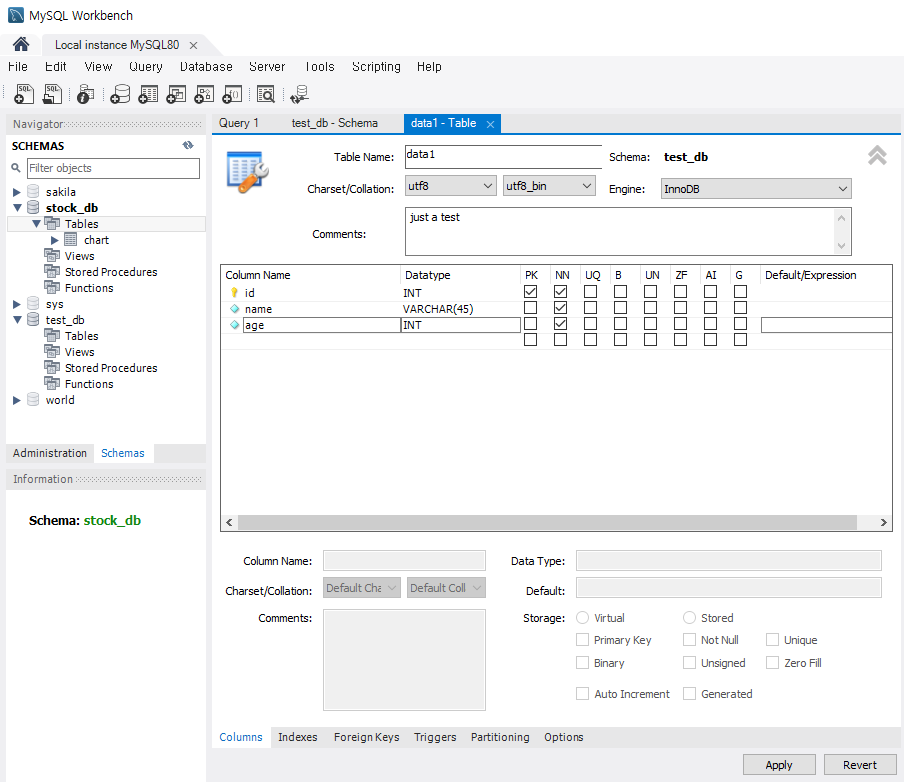Expand the chart table node
The height and width of the screenshot is (782, 904).
(x=55, y=240)
